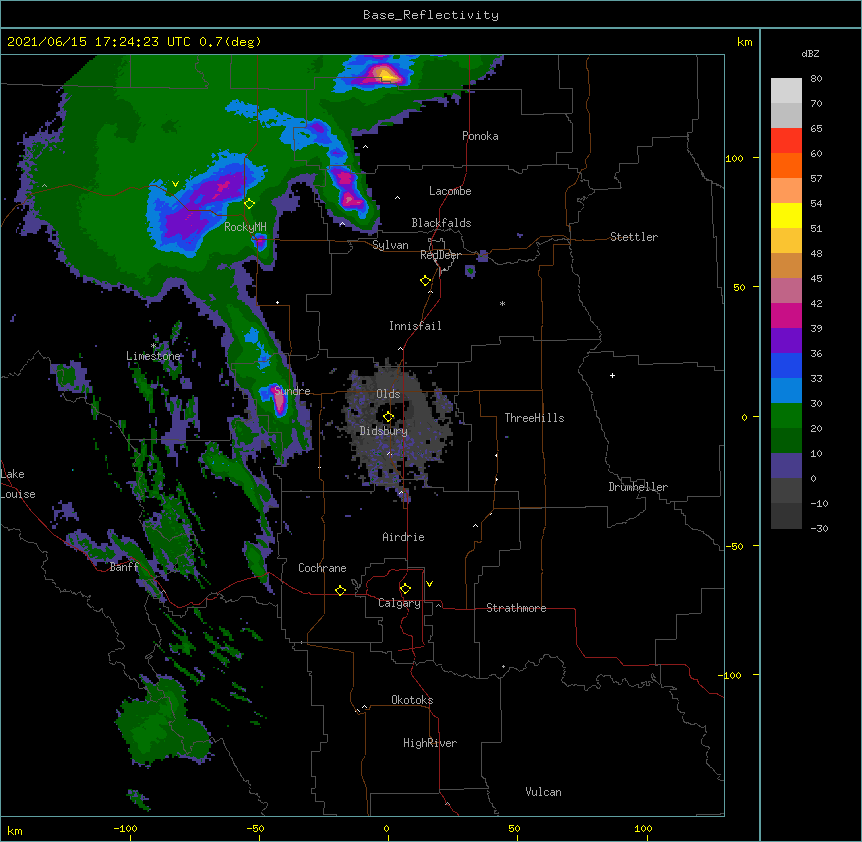
Task: Click the Sundre label on the storm cell
Action: (292, 391)
